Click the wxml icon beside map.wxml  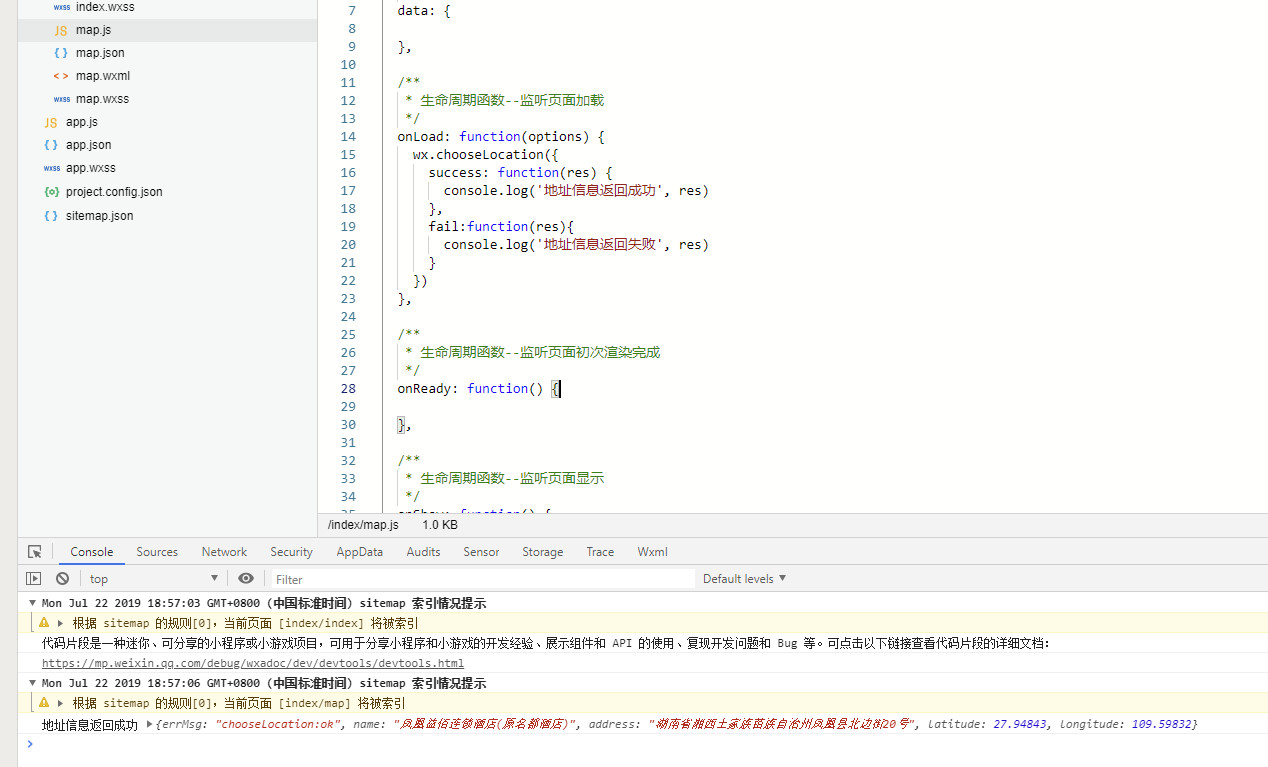coord(61,76)
